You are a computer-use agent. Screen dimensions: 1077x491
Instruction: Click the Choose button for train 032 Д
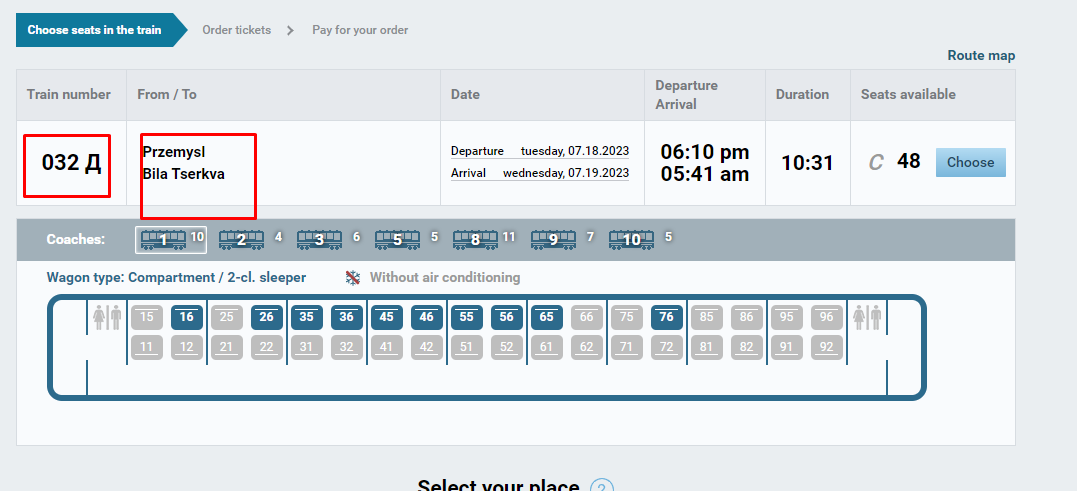[x=971, y=163]
